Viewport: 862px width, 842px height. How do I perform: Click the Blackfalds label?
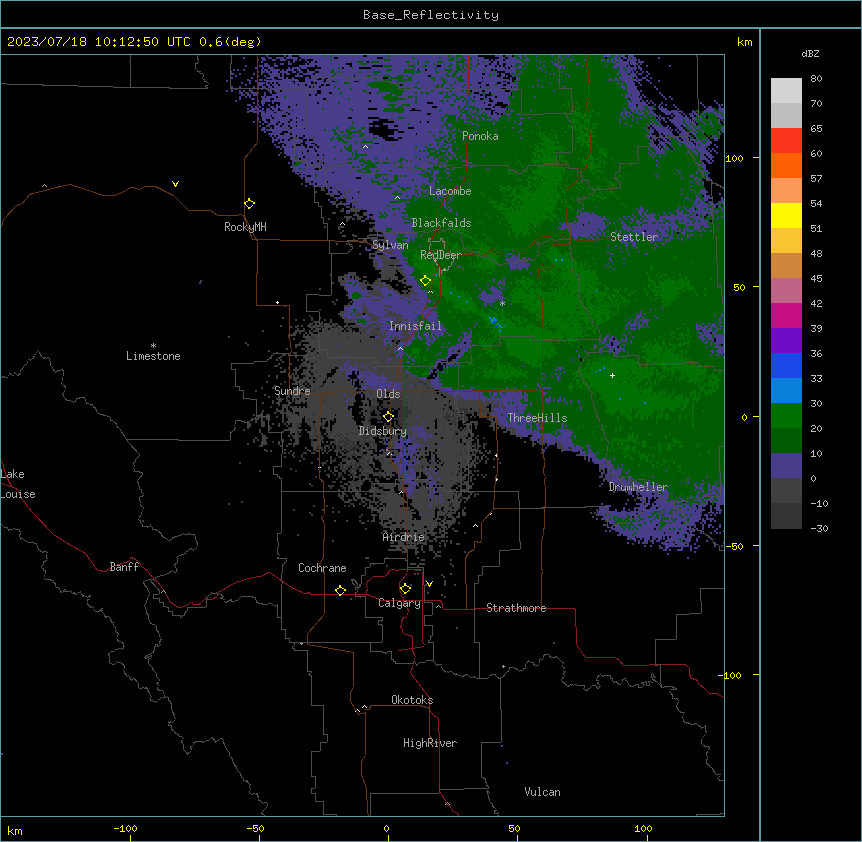tap(441, 223)
